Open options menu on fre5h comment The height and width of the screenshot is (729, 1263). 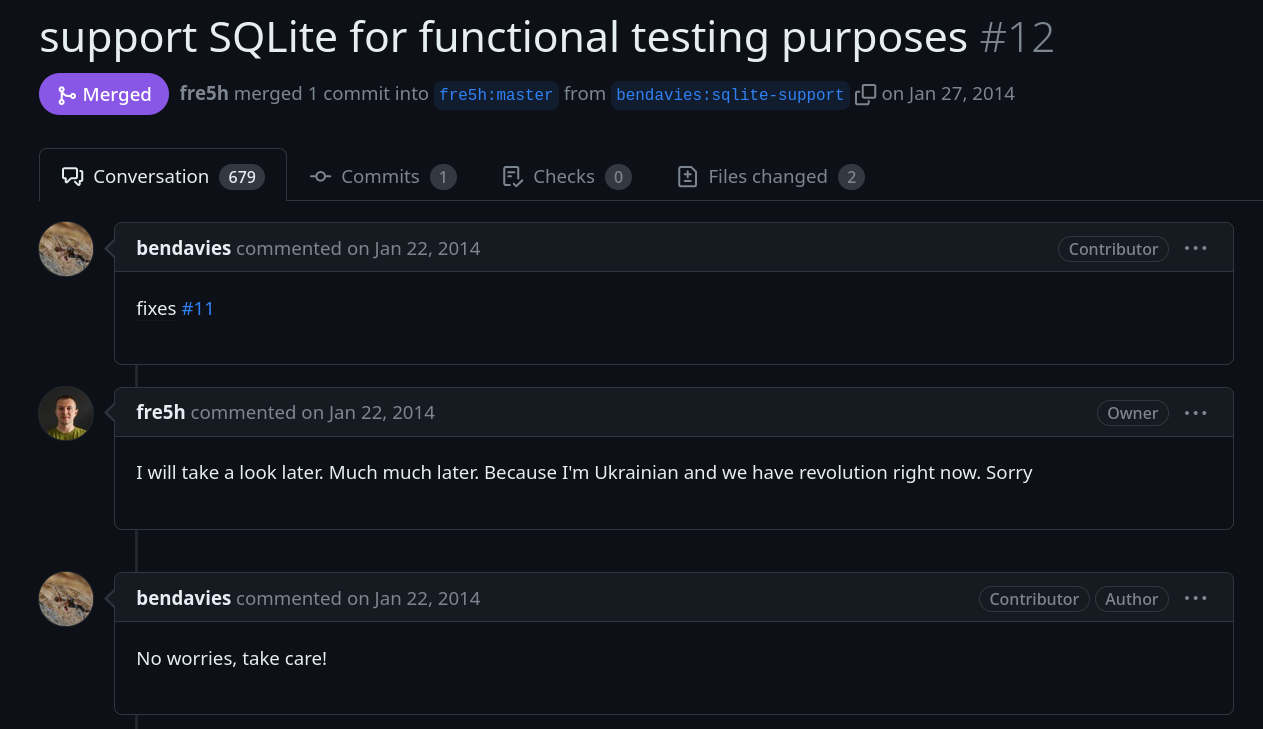[1196, 413]
